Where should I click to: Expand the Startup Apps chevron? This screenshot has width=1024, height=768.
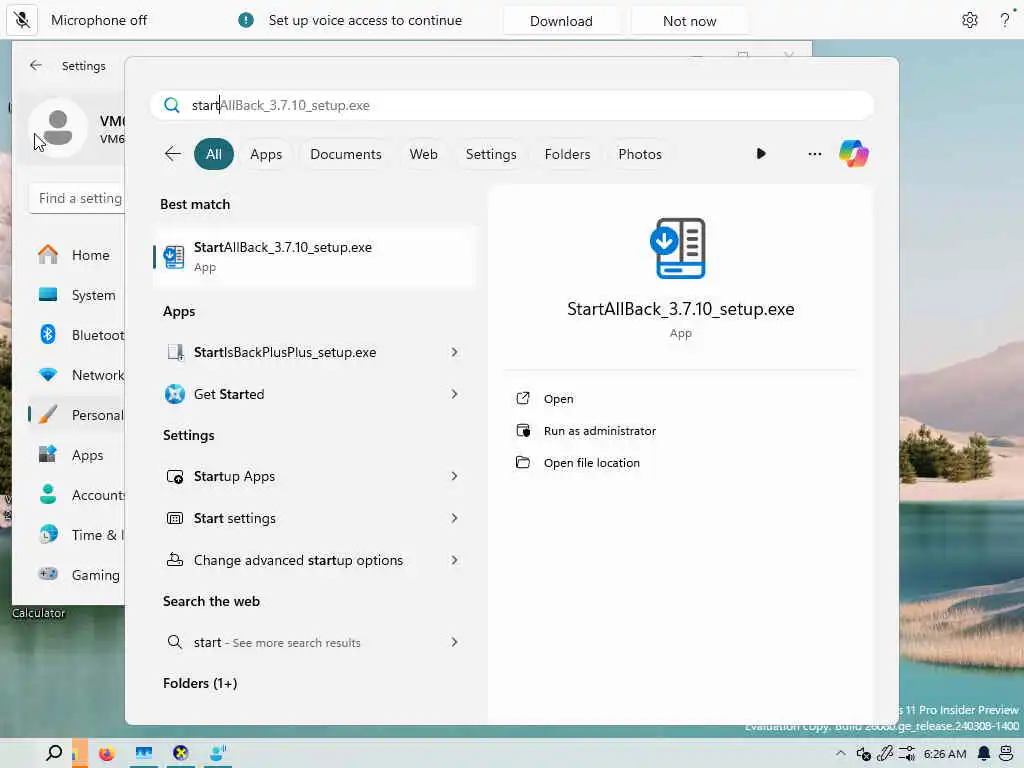tap(455, 477)
